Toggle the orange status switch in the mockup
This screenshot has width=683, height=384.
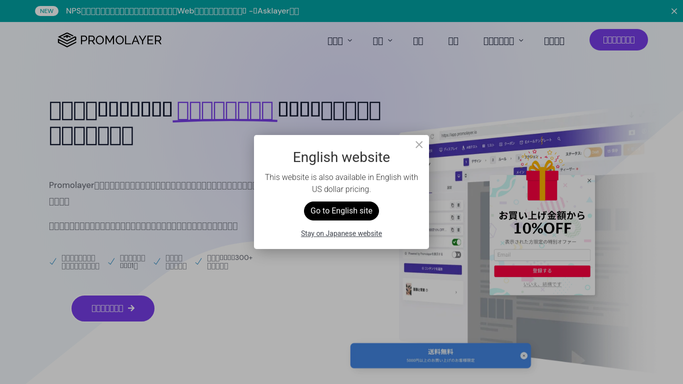pos(593,152)
